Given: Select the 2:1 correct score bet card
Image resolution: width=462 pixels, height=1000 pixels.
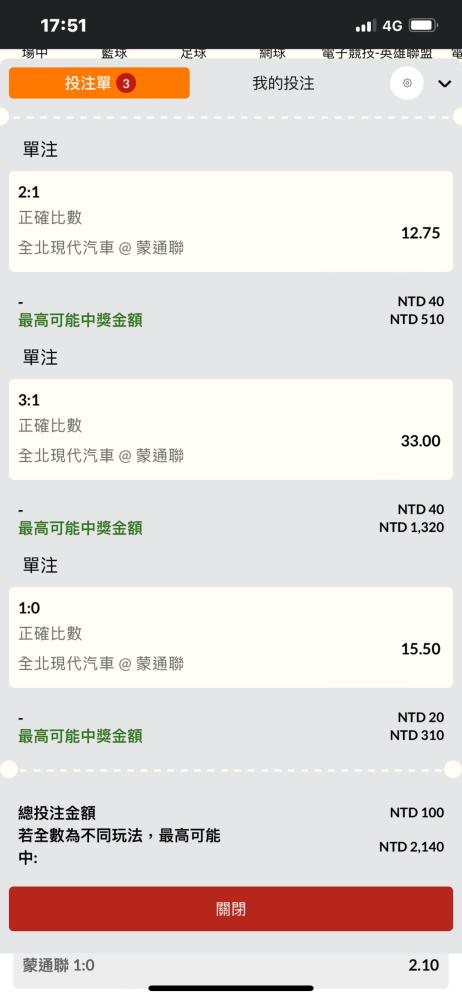Looking at the screenshot, I should pyautogui.click(x=231, y=221).
